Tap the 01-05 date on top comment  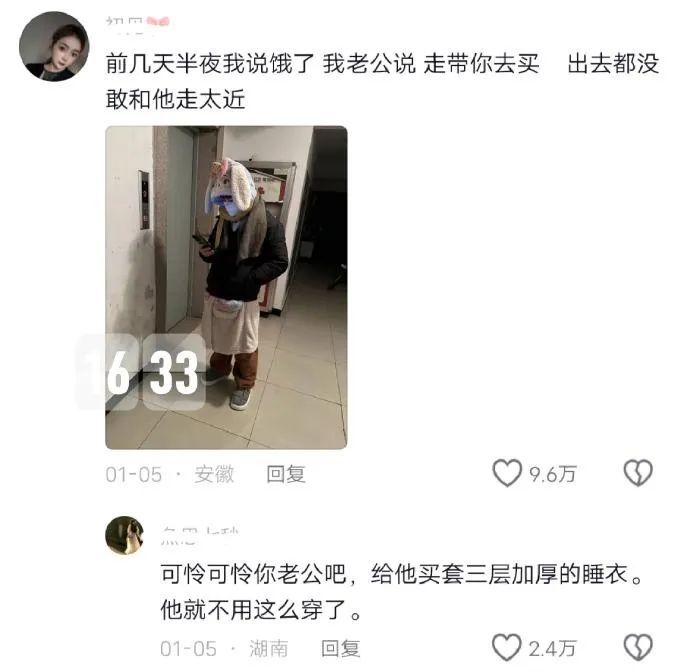point(134,474)
